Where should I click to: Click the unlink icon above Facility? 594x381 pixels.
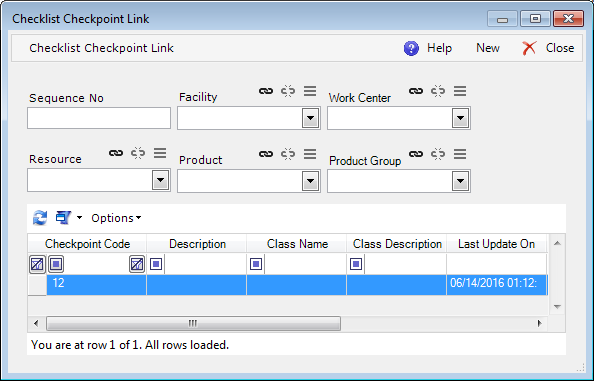point(288,91)
